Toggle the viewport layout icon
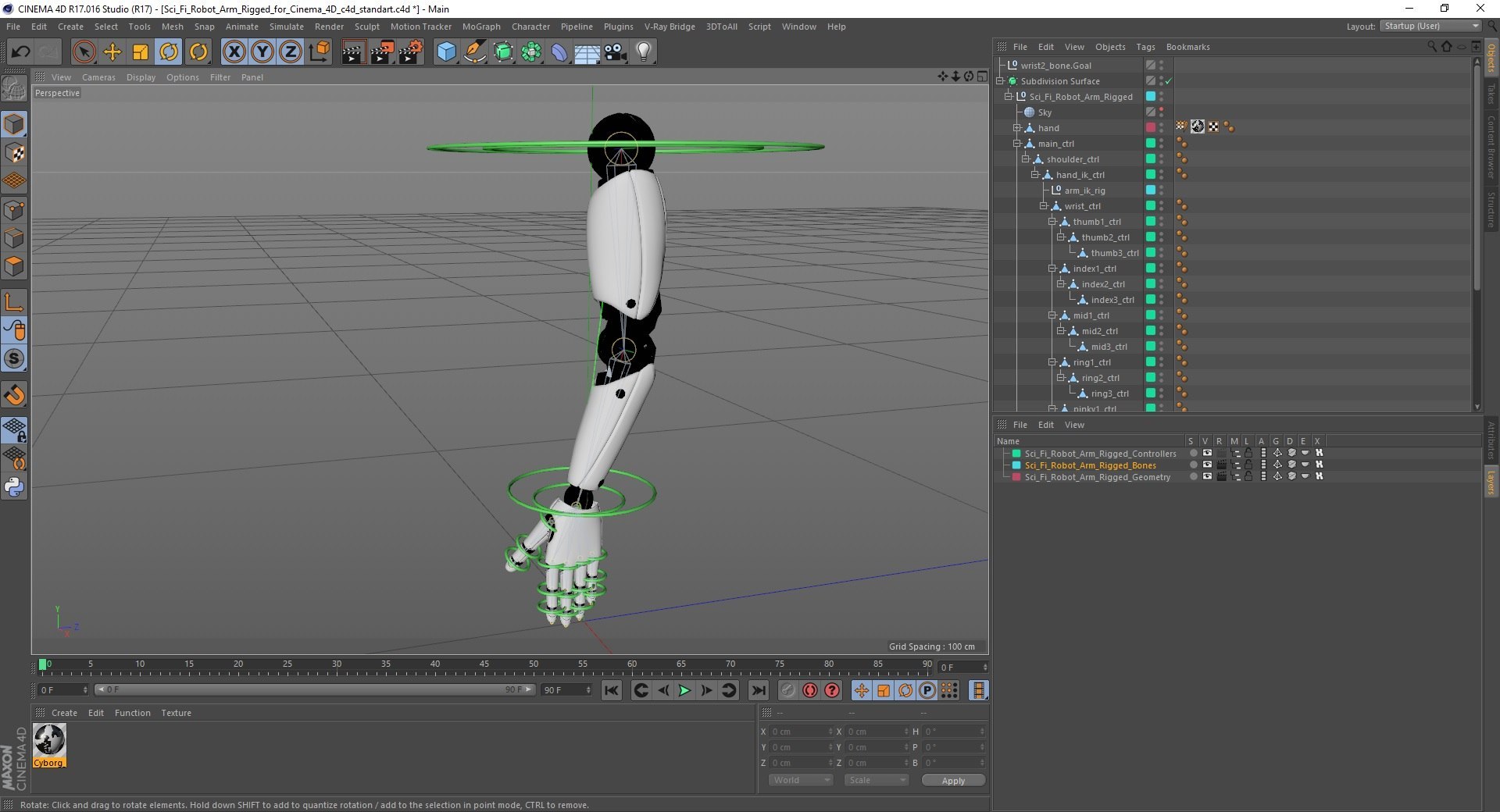Viewport: 1500px width, 812px height. point(982,76)
